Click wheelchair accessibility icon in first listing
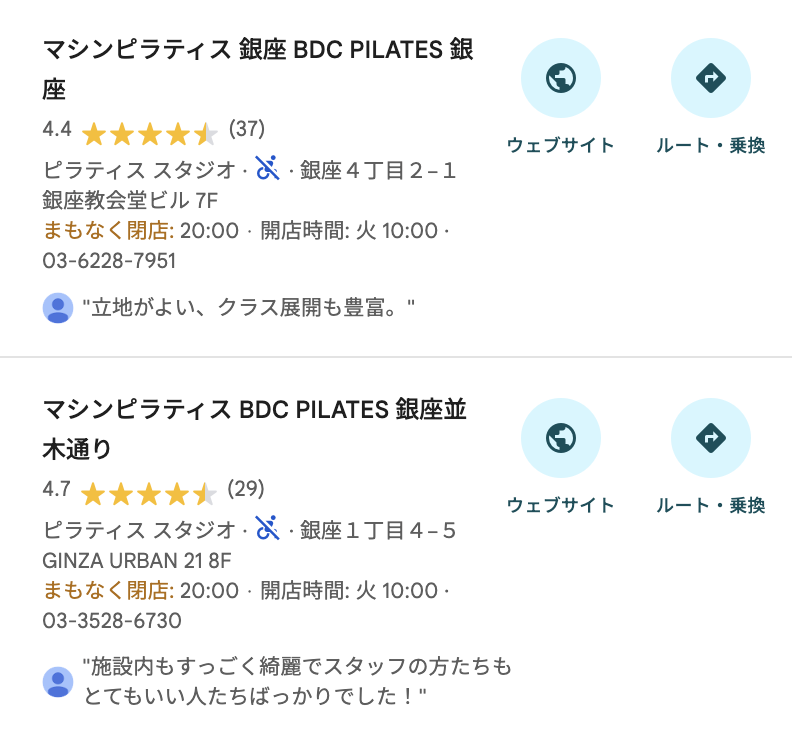Image resolution: width=792 pixels, height=740 pixels. (267, 168)
